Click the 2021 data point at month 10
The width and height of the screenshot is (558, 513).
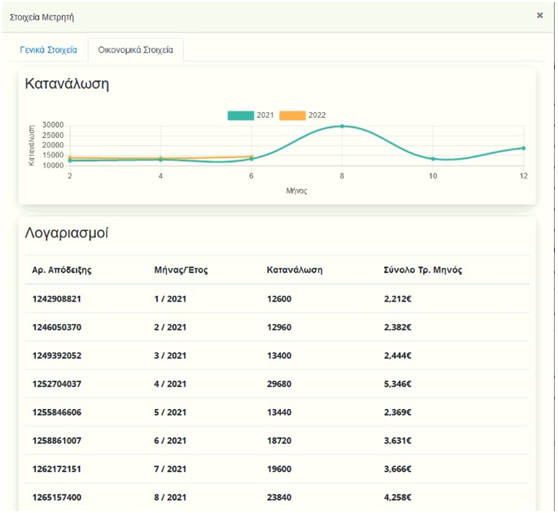pyautogui.click(x=433, y=159)
